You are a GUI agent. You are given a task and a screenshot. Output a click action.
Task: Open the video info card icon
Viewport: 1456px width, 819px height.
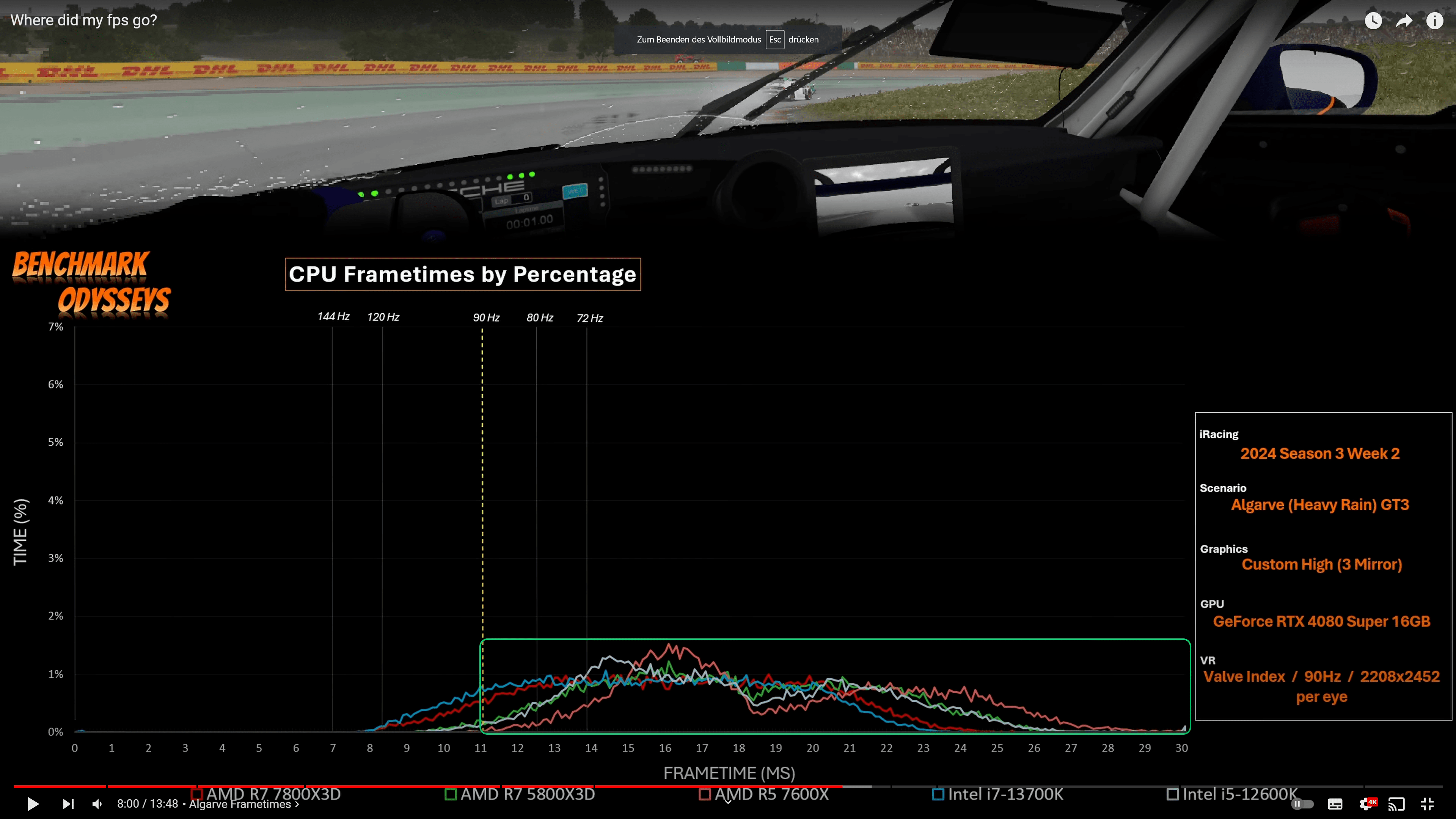pos(1434,21)
